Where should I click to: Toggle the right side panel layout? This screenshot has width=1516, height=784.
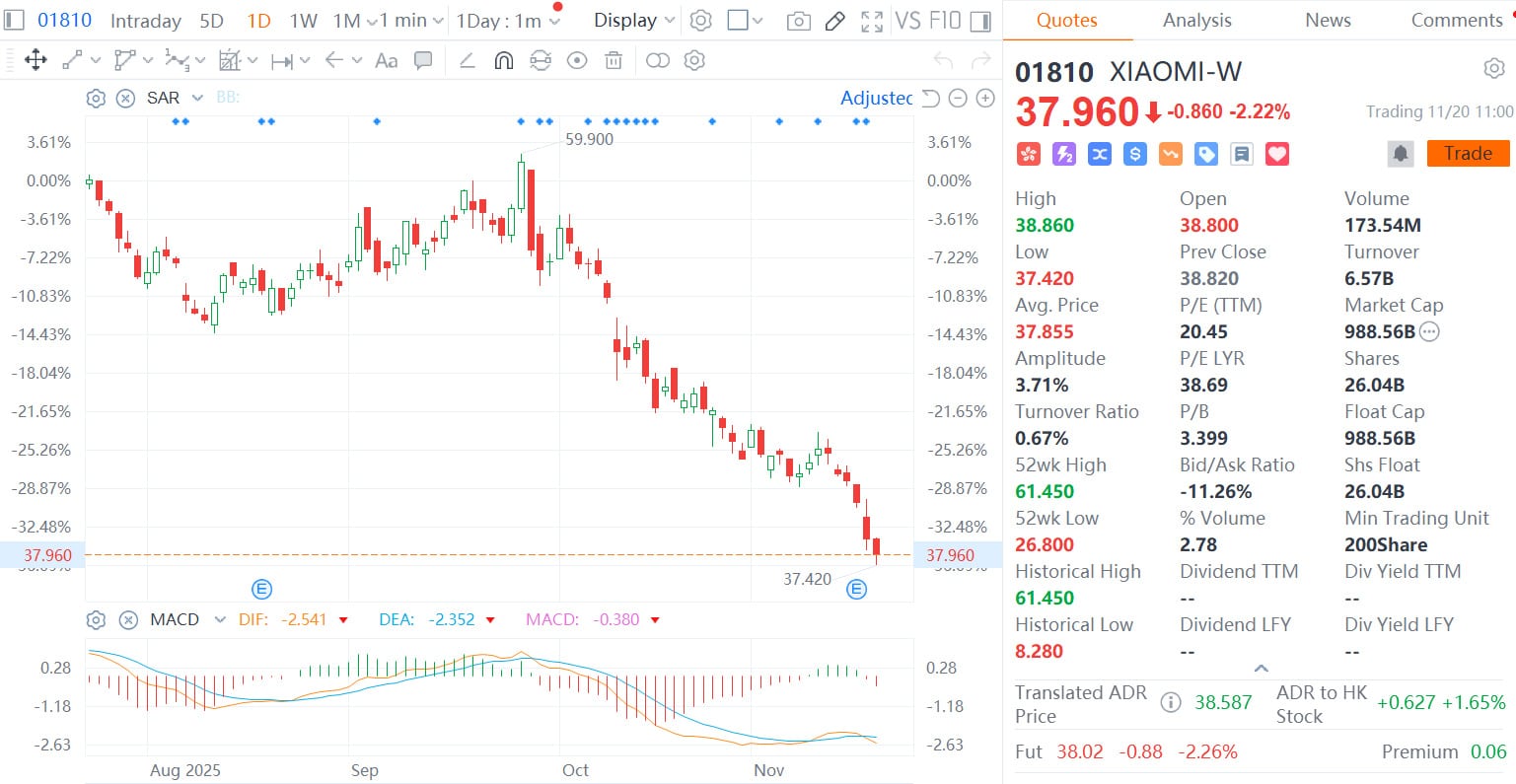click(980, 21)
